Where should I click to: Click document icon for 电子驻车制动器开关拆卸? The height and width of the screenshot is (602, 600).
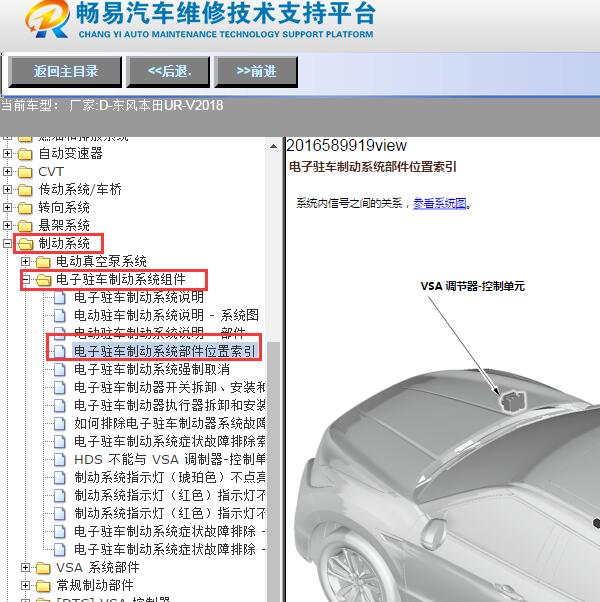[60, 388]
